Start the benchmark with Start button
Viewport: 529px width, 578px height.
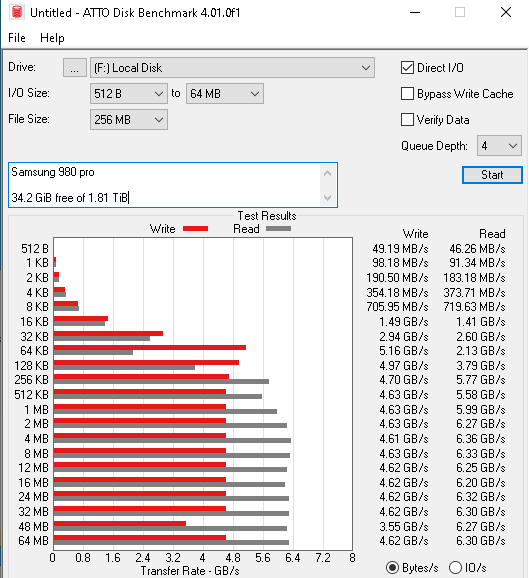tap(492, 175)
